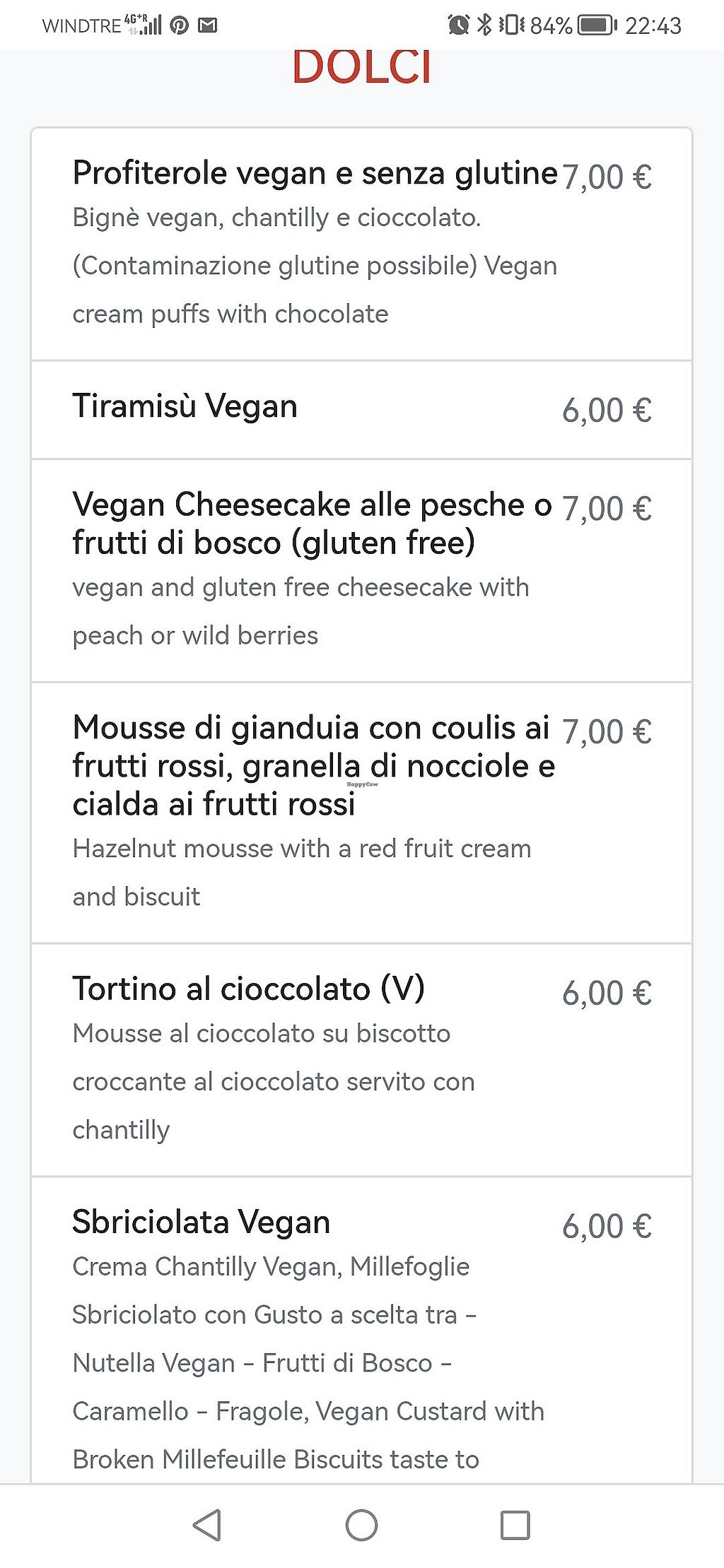The width and height of the screenshot is (724, 1568).
Task: Tap the alarm clock status icon
Action: click(x=458, y=25)
